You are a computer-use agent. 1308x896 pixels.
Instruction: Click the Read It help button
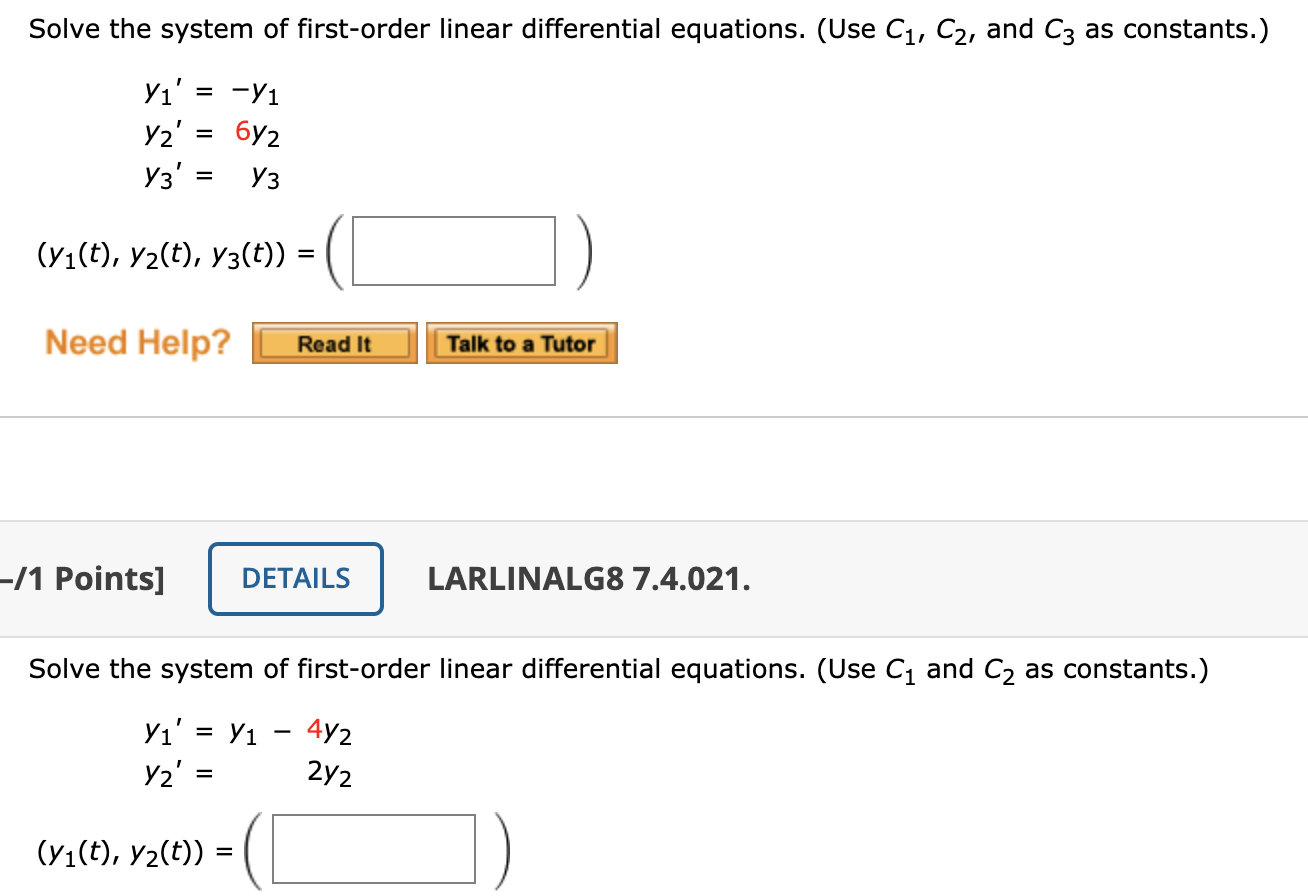click(334, 343)
